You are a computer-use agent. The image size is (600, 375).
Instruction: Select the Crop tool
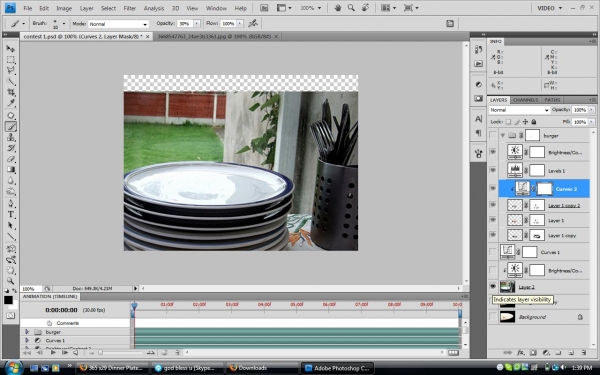[x=11, y=92]
